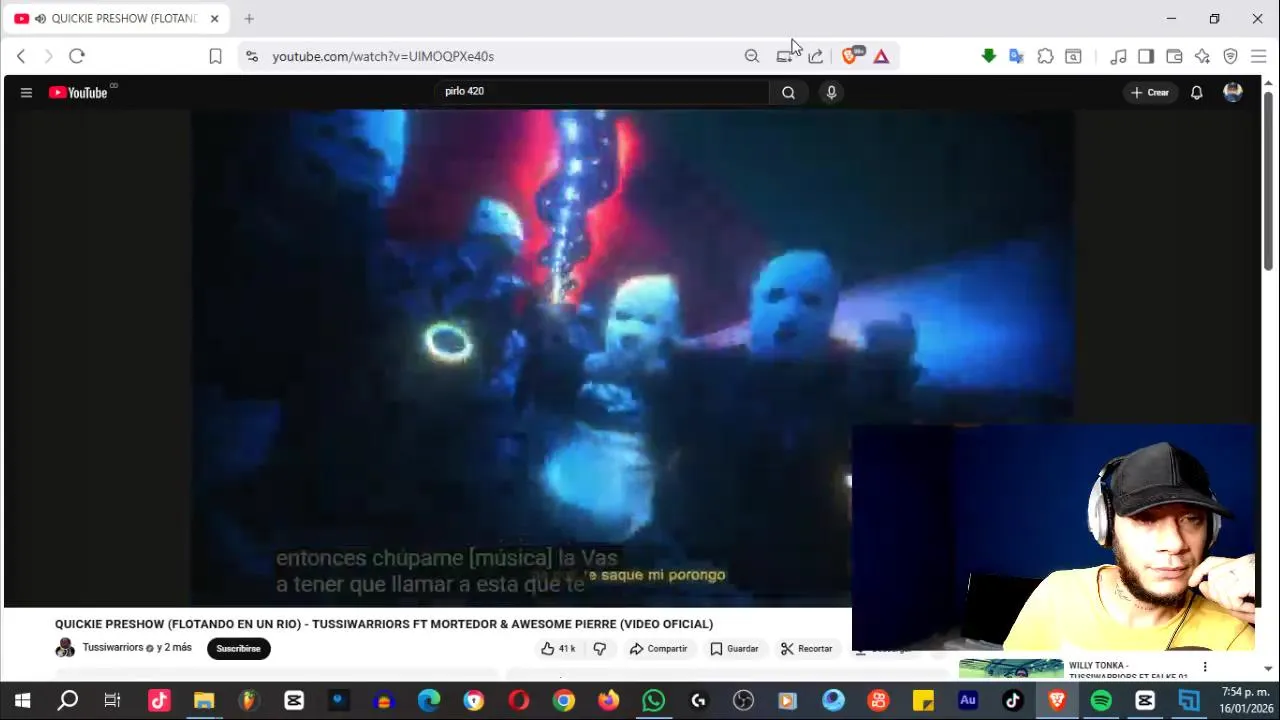Viewport: 1280px width, 720px height.
Task: Open zoom level indicator in address bar
Action: 752,56
